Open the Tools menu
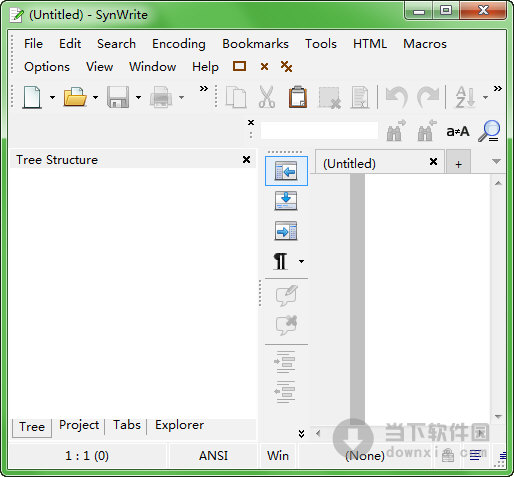Viewport: 514px width, 477px height. click(x=321, y=44)
